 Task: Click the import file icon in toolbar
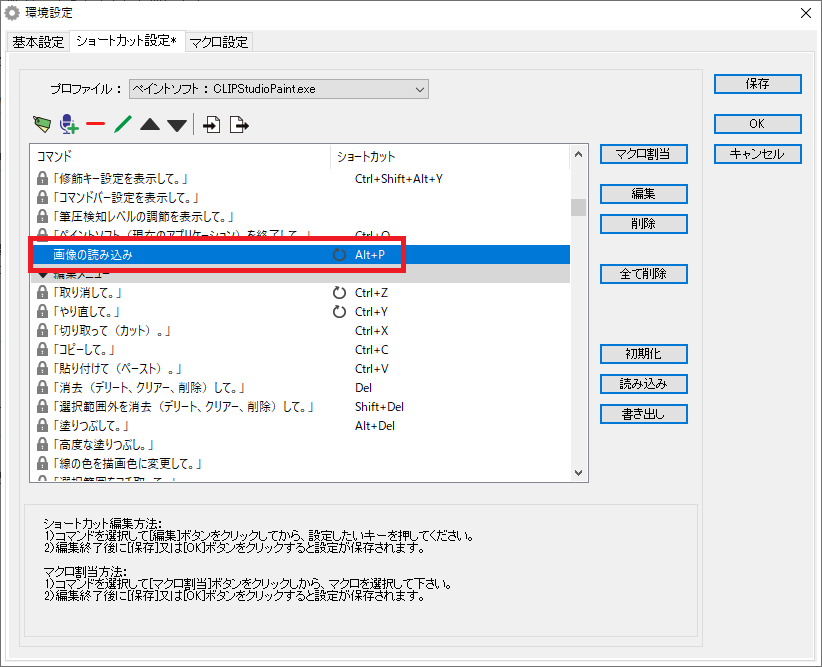212,125
